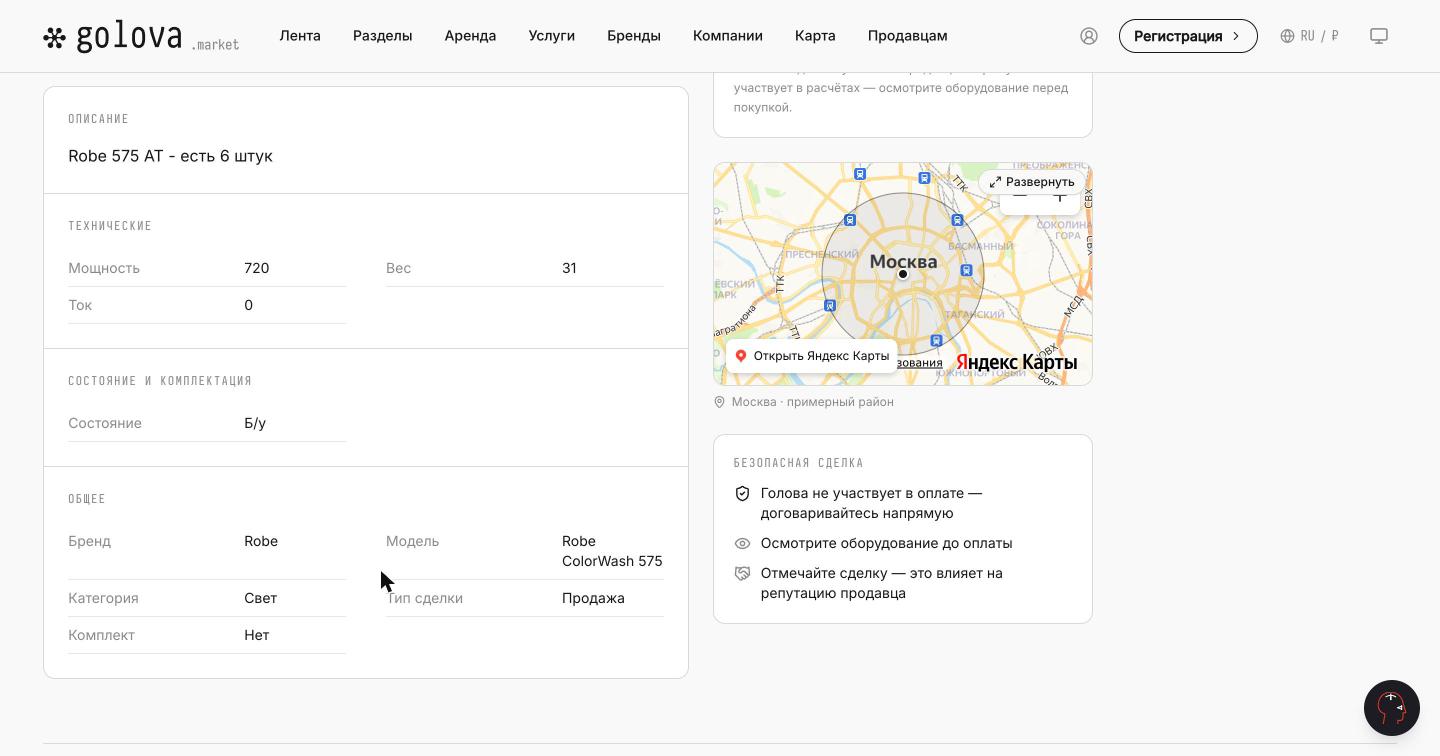Expand the map with Развернуть
The image size is (1440, 756).
pyautogui.click(x=1032, y=182)
